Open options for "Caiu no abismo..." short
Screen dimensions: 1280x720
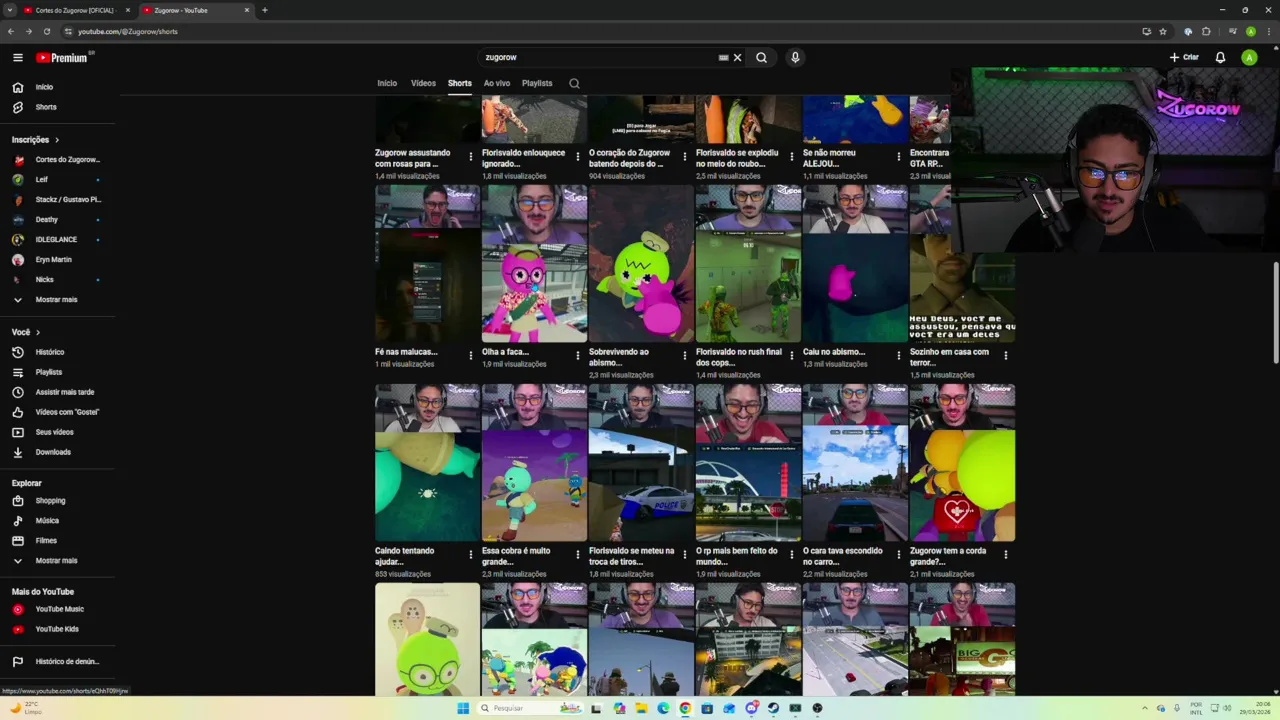click(x=898, y=355)
